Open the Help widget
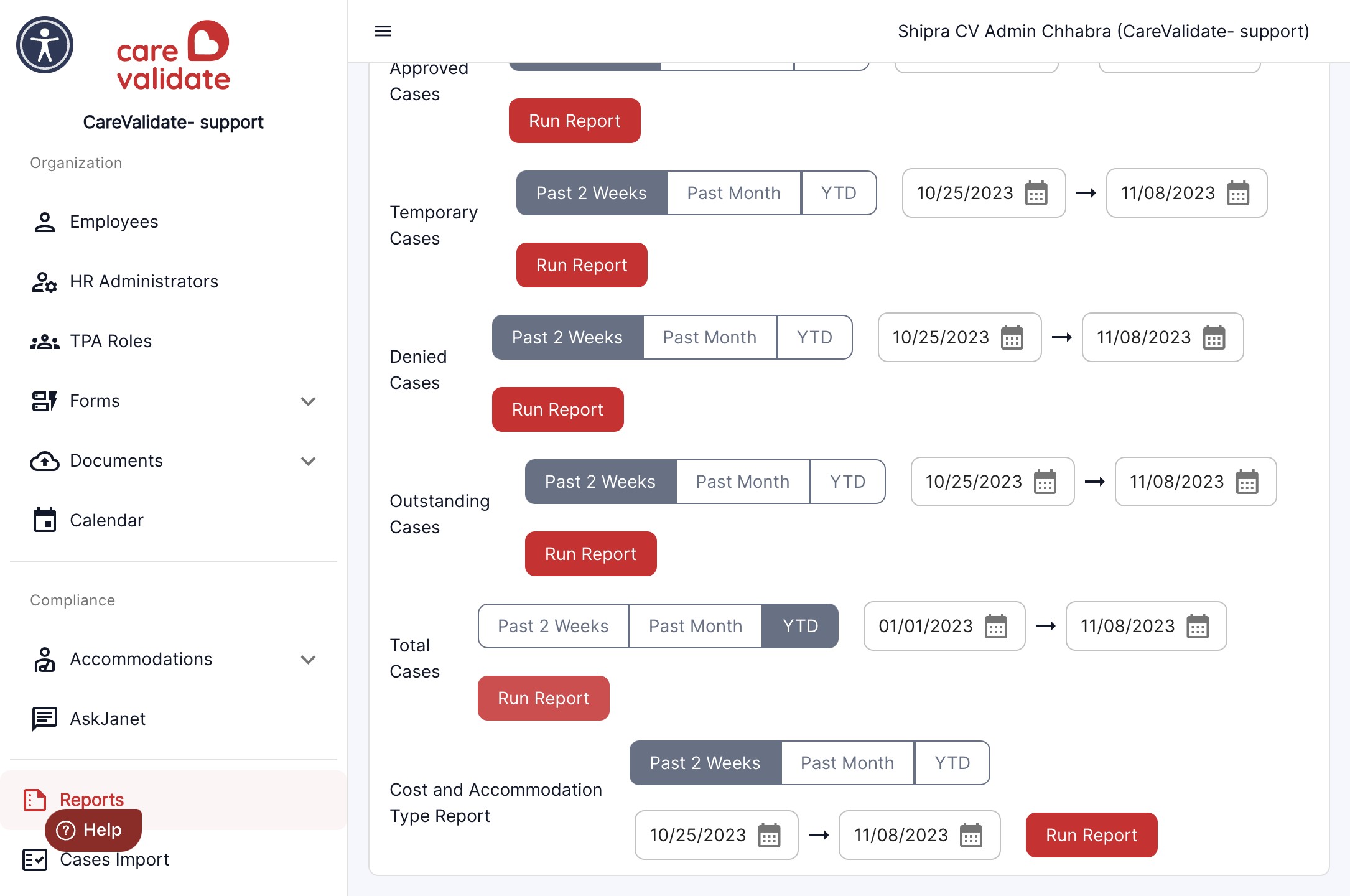The height and width of the screenshot is (896, 1350). [93, 830]
